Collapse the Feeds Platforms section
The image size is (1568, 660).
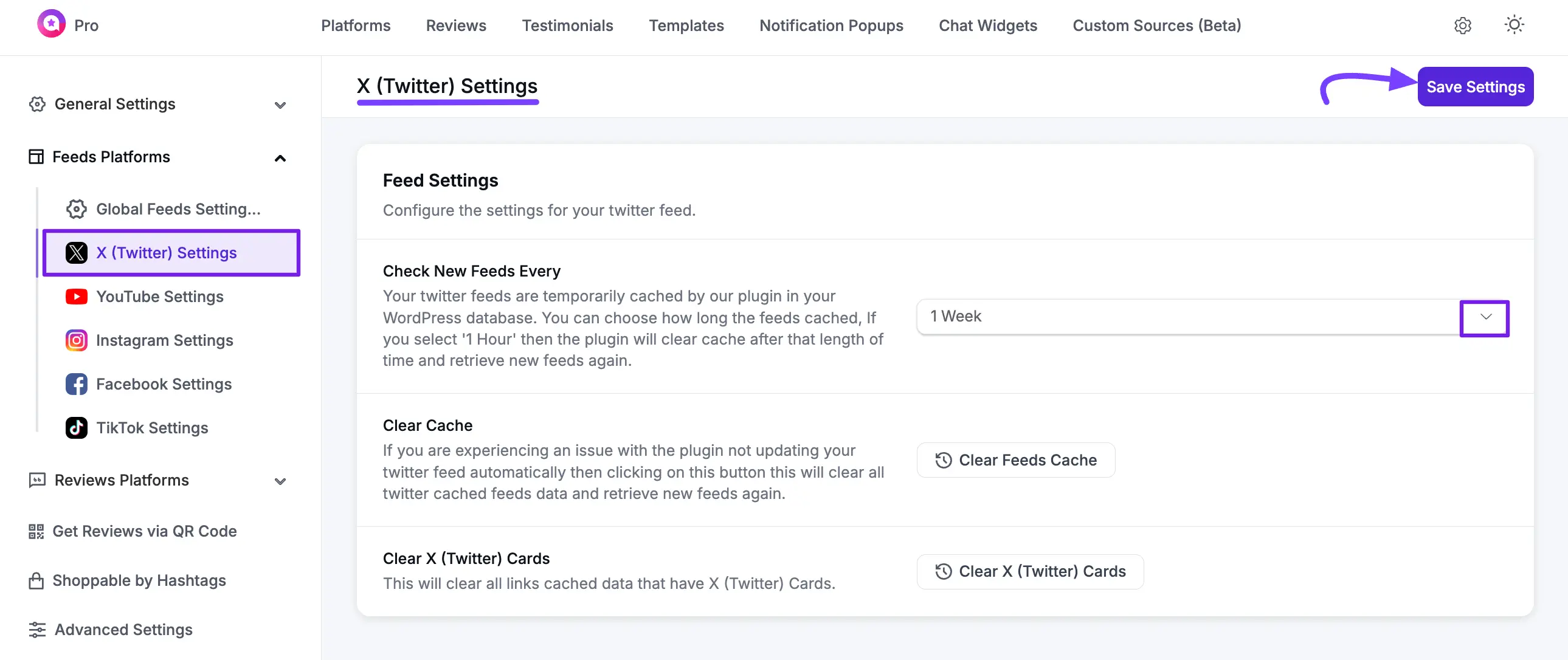[x=280, y=158]
